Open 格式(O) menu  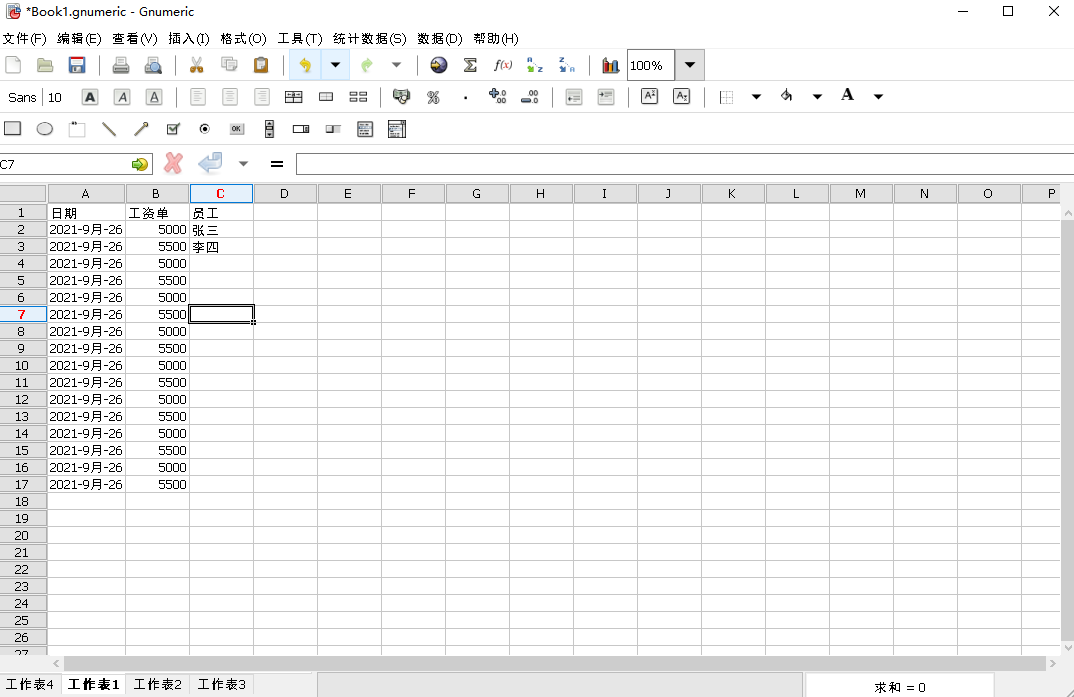click(x=243, y=39)
